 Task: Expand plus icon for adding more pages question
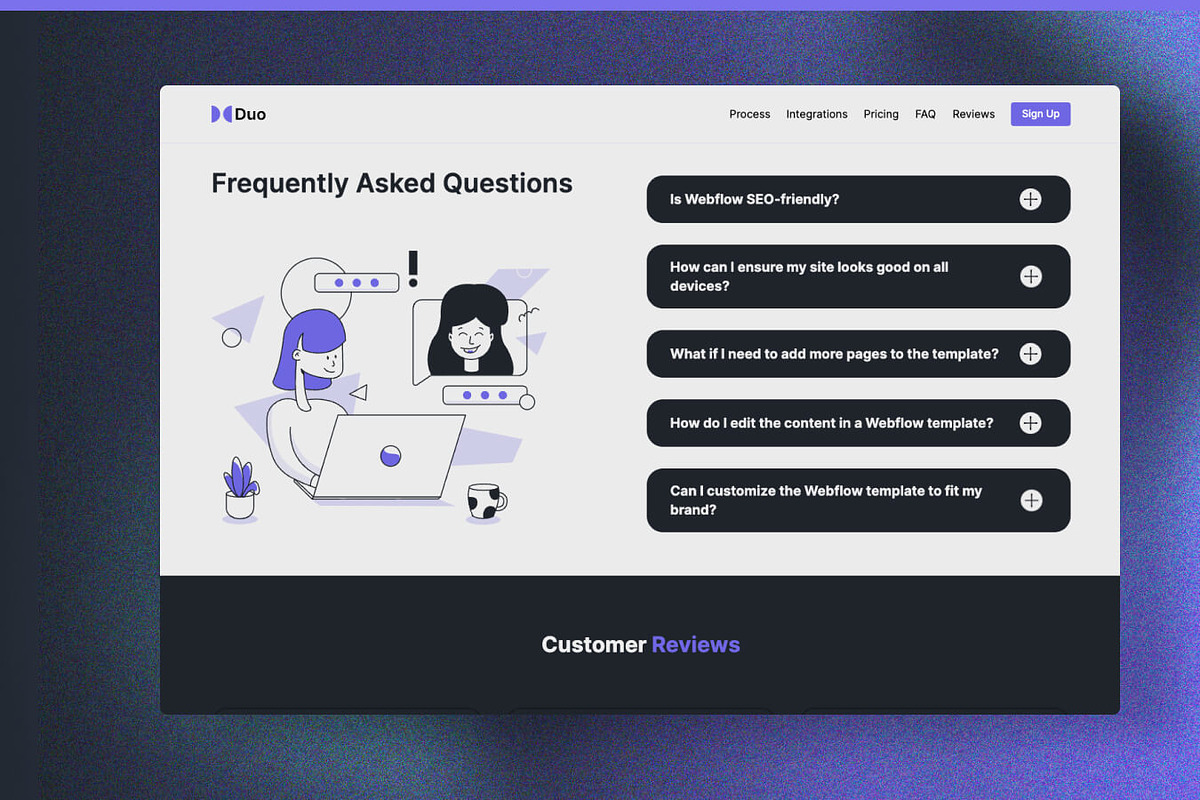click(x=1030, y=354)
